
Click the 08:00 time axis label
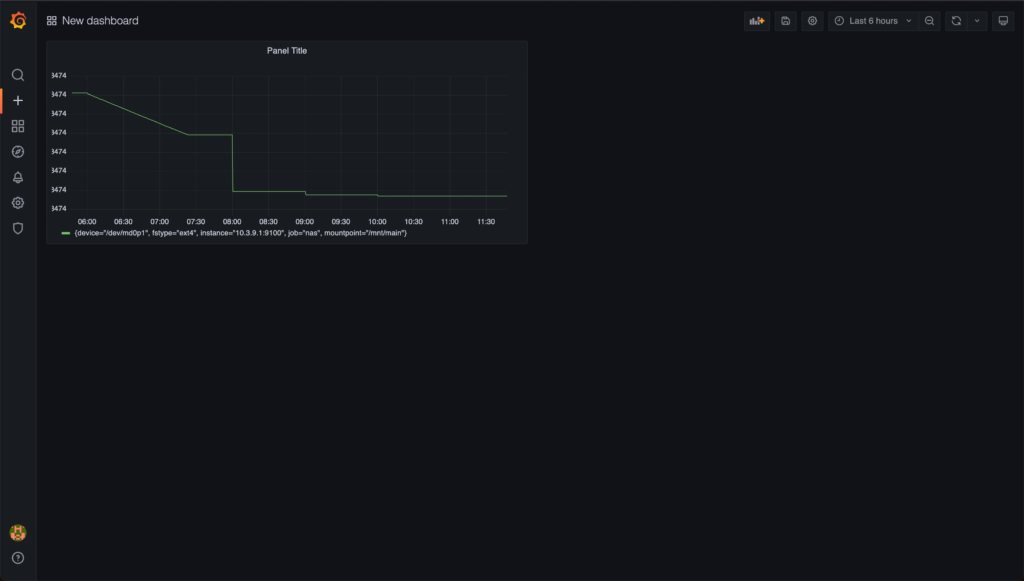click(x=232, y=222)
